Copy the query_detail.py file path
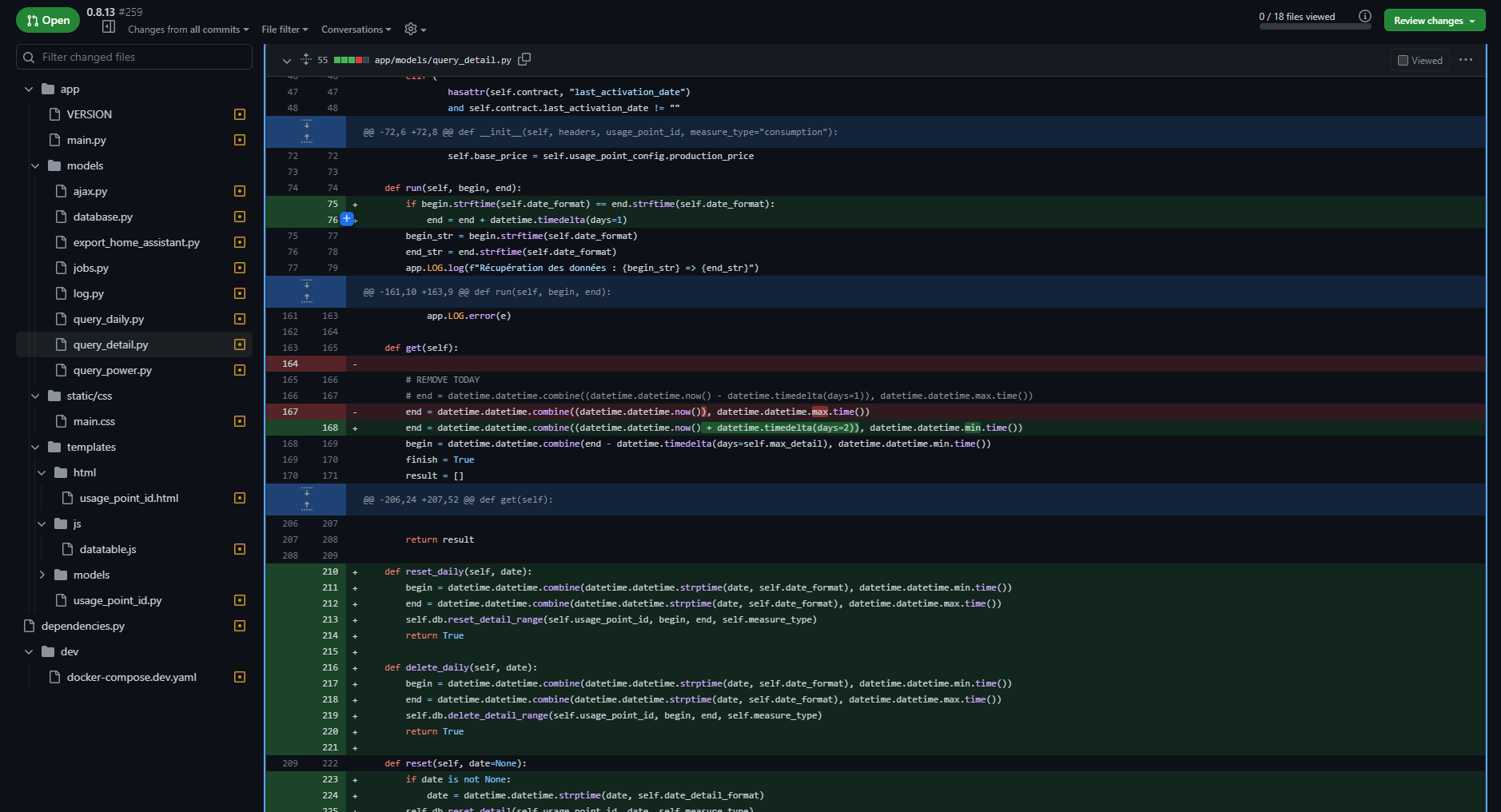The width and height of the screenshot is (1501, 812). pos(525,59)
